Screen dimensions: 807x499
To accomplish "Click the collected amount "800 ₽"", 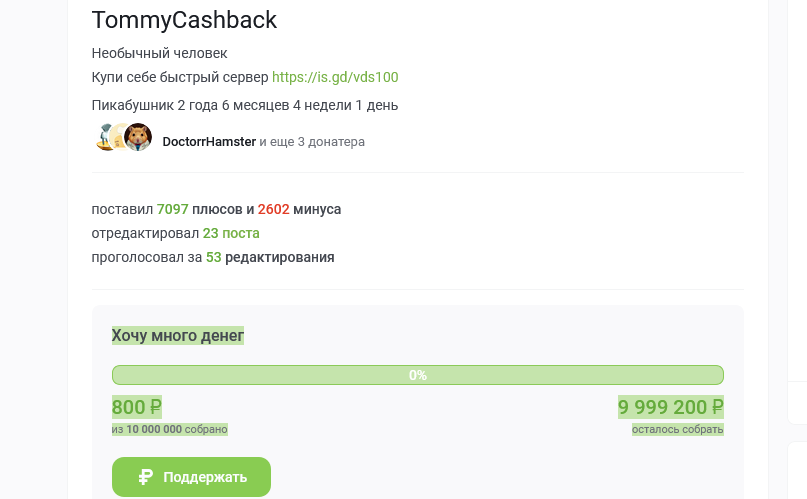I will click(136, 407).
